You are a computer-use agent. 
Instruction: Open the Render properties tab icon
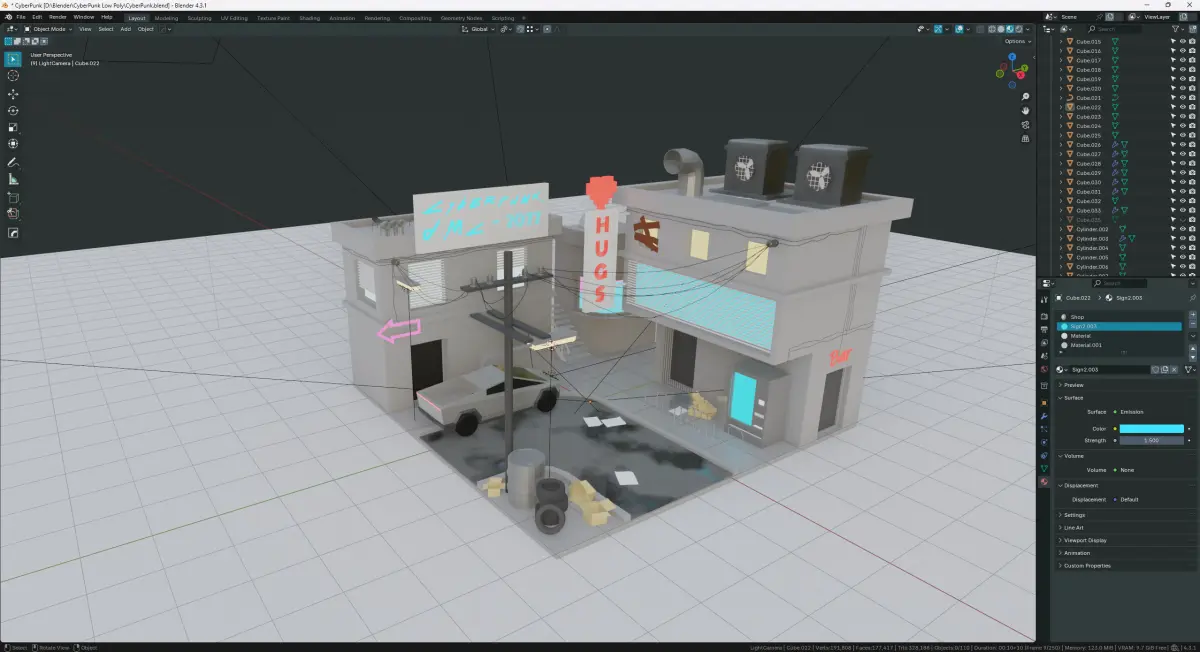[x=1044, y=315]
